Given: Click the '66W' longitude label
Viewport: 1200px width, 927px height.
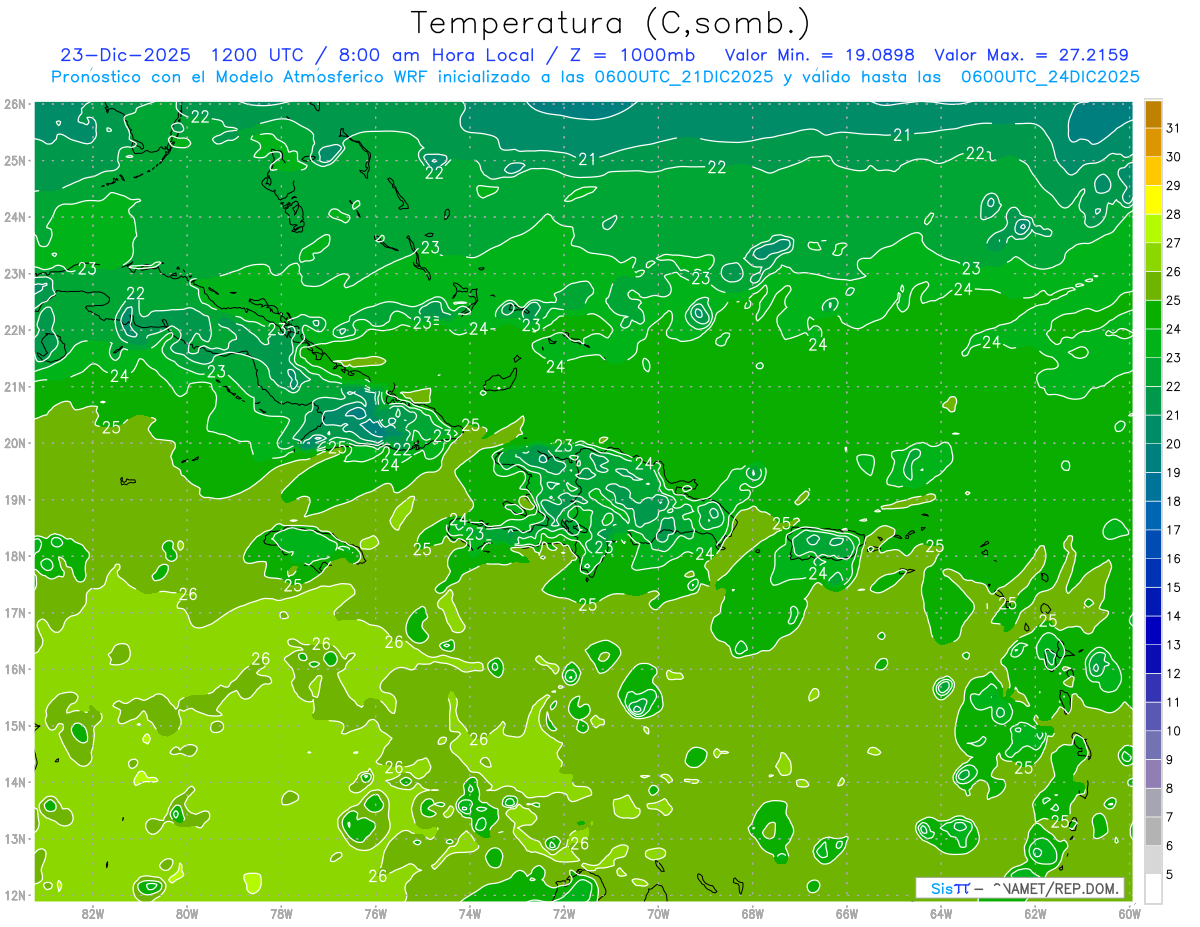Looking at the screenshot, I should pos(846,913).
